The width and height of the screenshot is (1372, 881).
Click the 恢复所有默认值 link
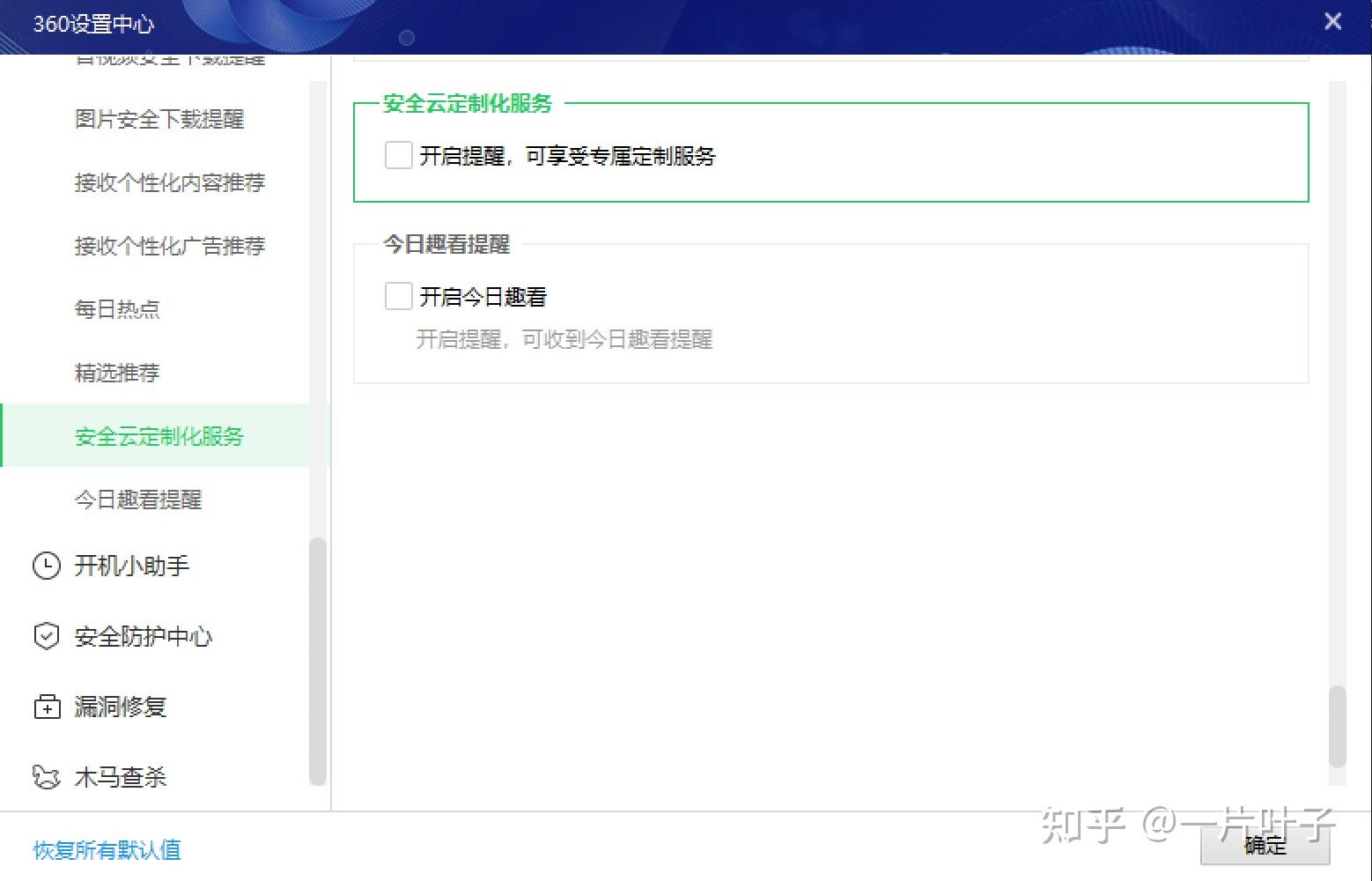[x=107, y=850]
